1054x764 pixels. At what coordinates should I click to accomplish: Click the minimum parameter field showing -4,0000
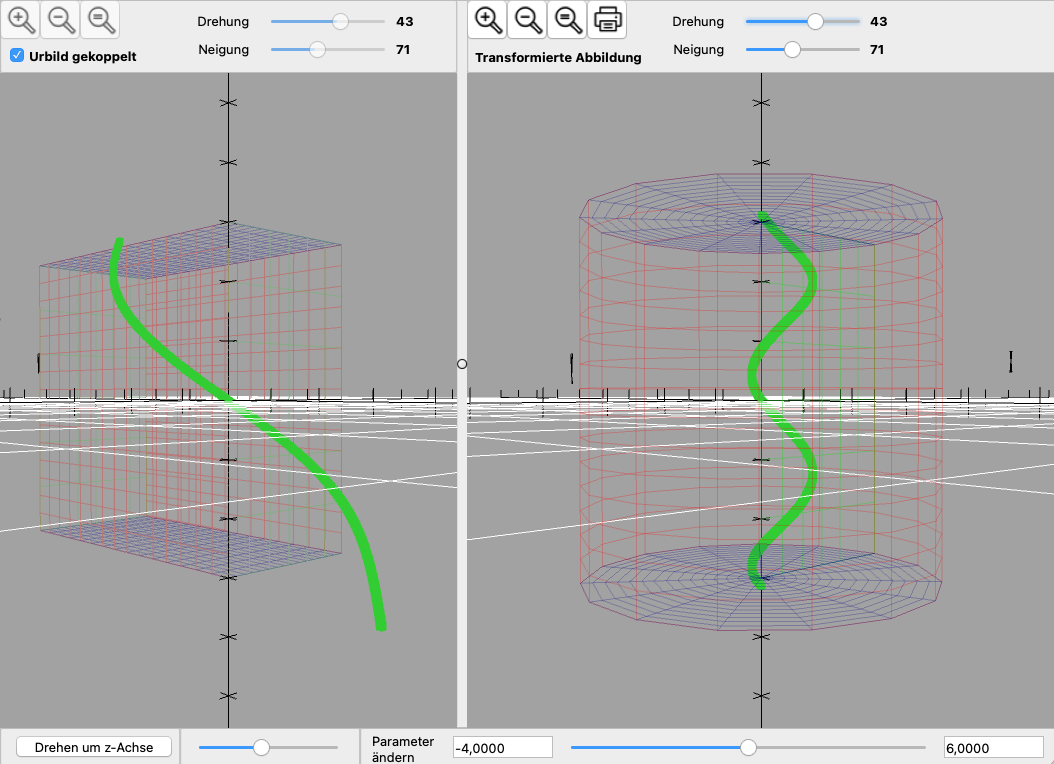(502, 748)
